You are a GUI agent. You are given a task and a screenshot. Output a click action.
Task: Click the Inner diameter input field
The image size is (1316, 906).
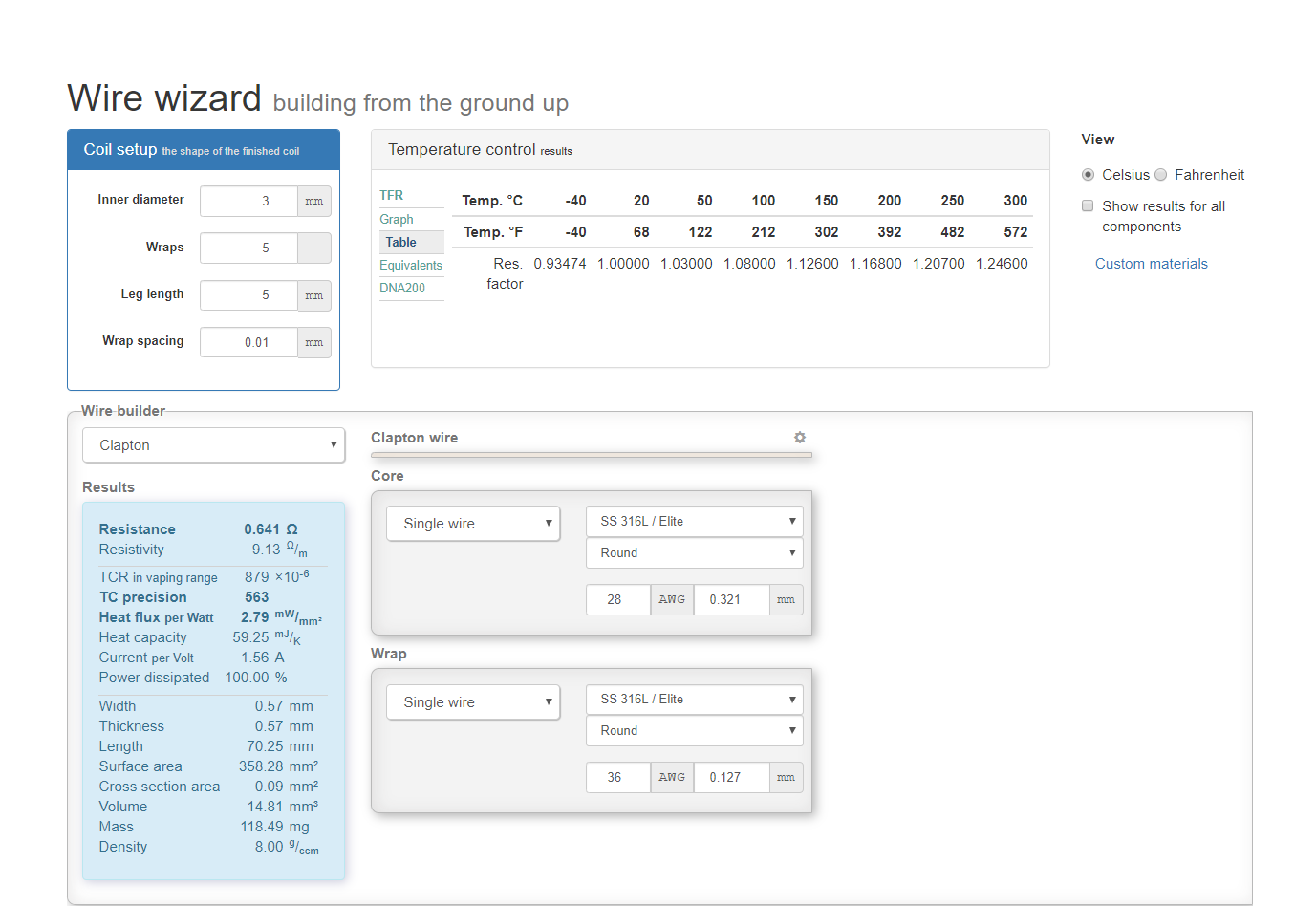249,201
